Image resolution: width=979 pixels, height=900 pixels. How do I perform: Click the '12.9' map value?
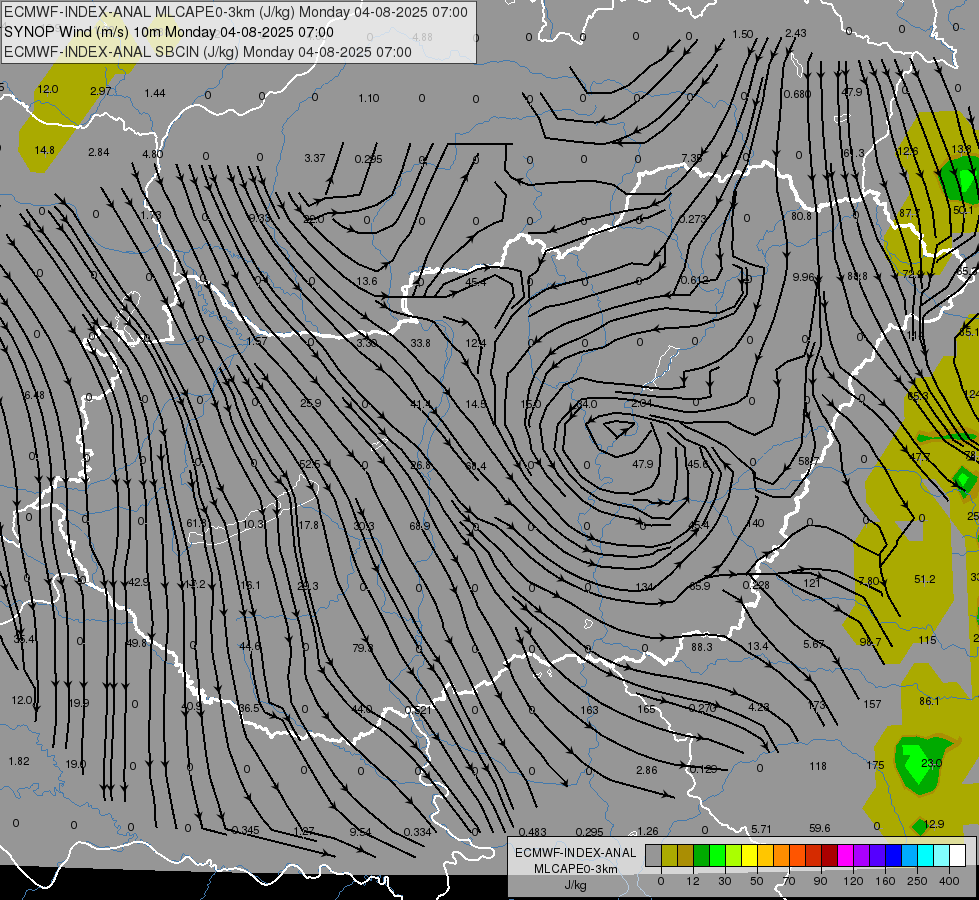(933, 824)
